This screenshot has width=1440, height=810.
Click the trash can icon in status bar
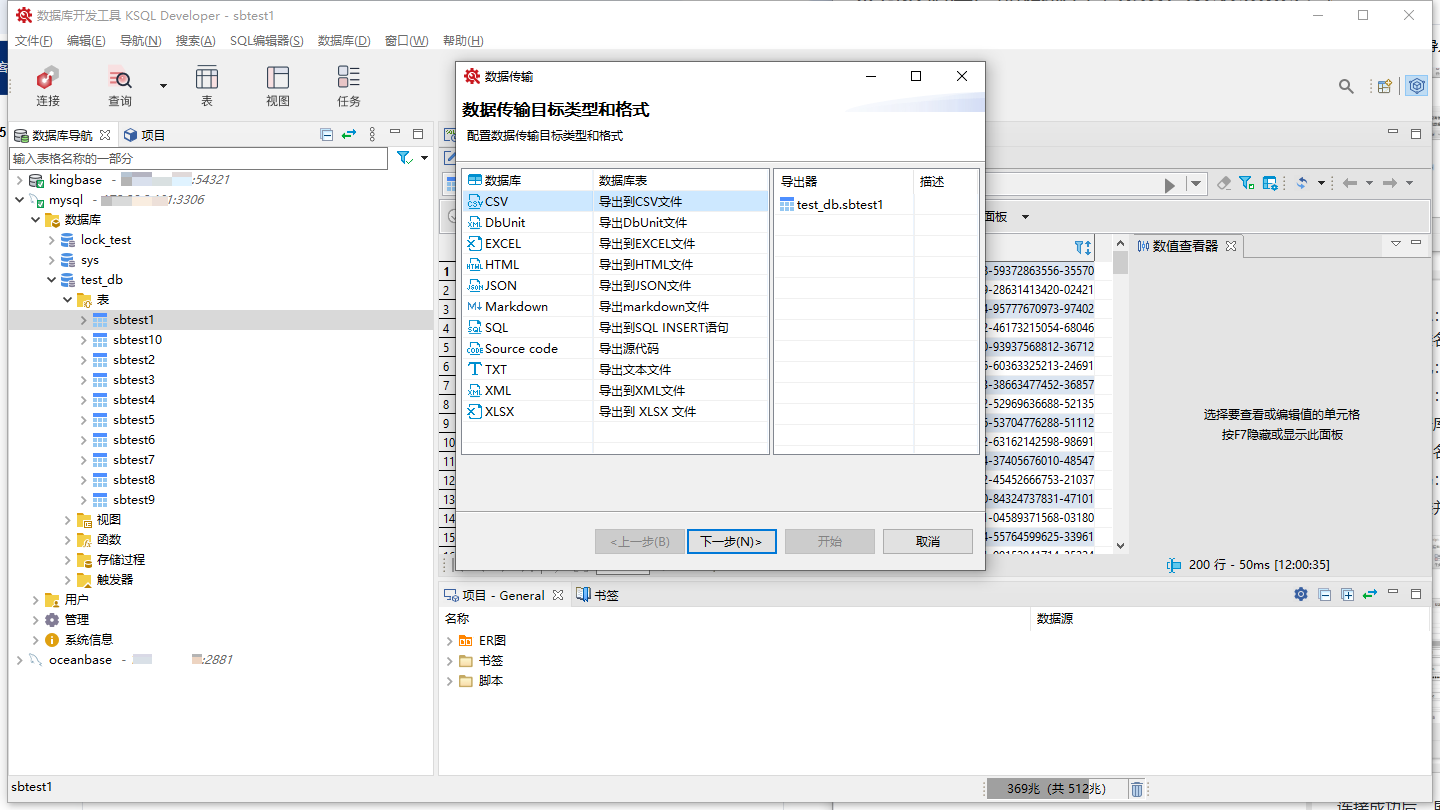tap(1137, 789)
